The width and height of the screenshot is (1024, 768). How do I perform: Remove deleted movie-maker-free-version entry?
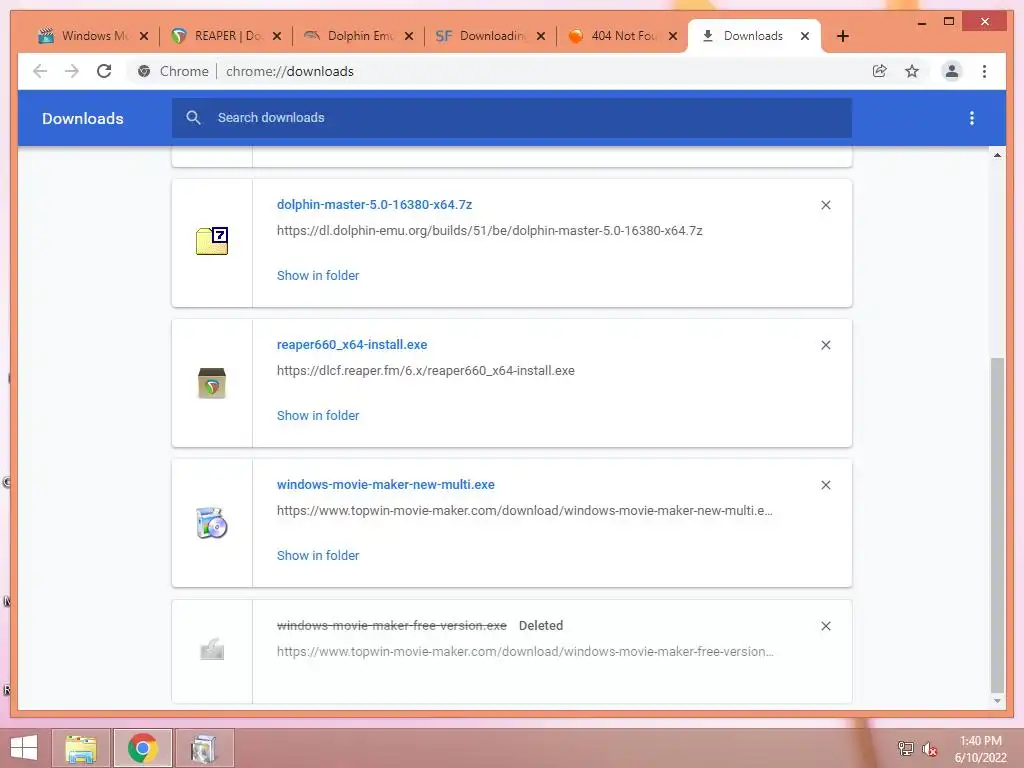pyautogui.click(x=825, y=626)
